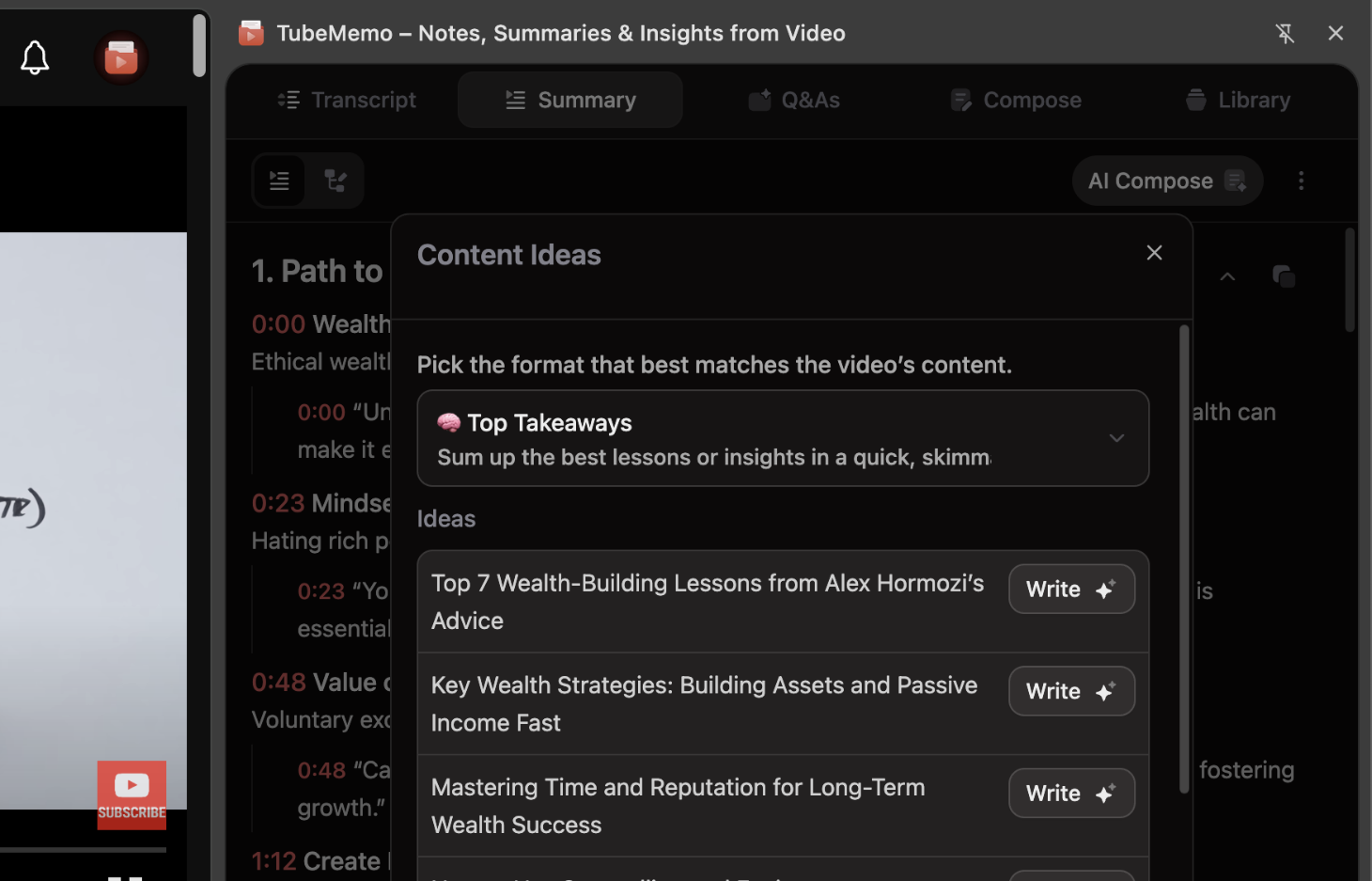Viewport: 1372px width, 881px height.
Task: Click the Content Ideas dialog scrollbar
Action: point(1184,559)
